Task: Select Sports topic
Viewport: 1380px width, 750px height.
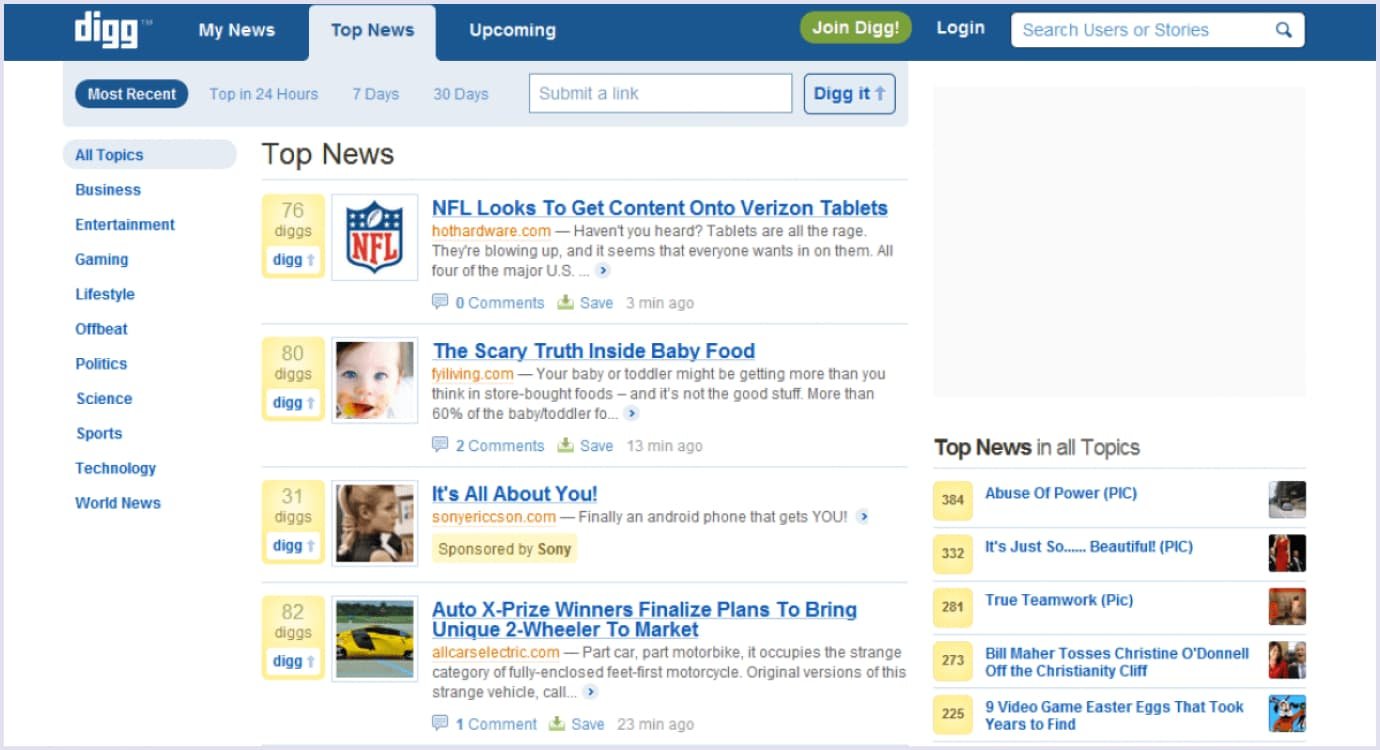Action: pyautogui.click(x=99, y=433)
